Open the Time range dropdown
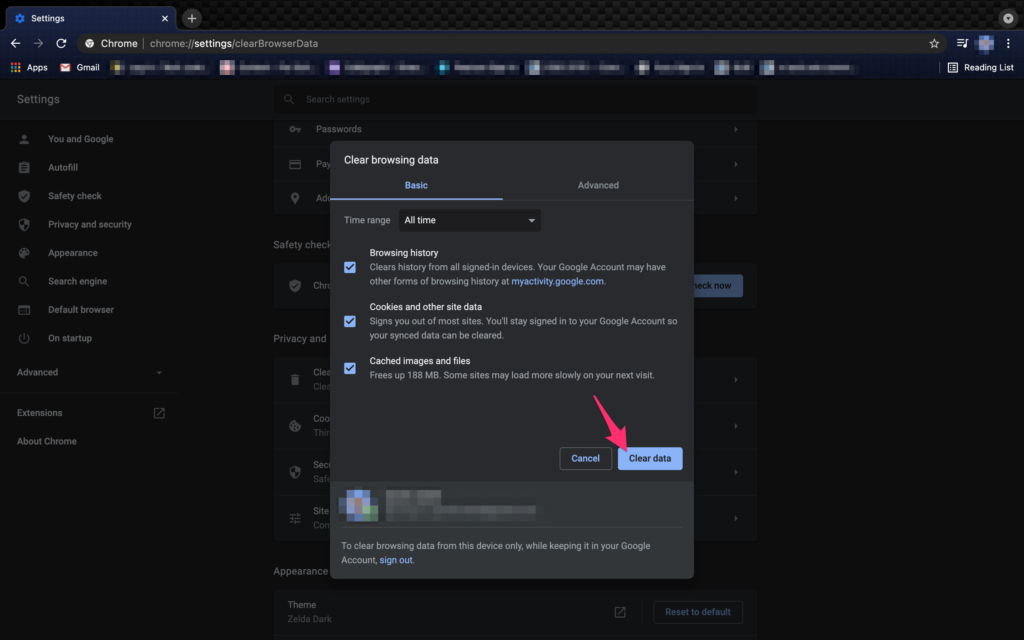Viewport: 1024px width, 640px height. [470, 220]
